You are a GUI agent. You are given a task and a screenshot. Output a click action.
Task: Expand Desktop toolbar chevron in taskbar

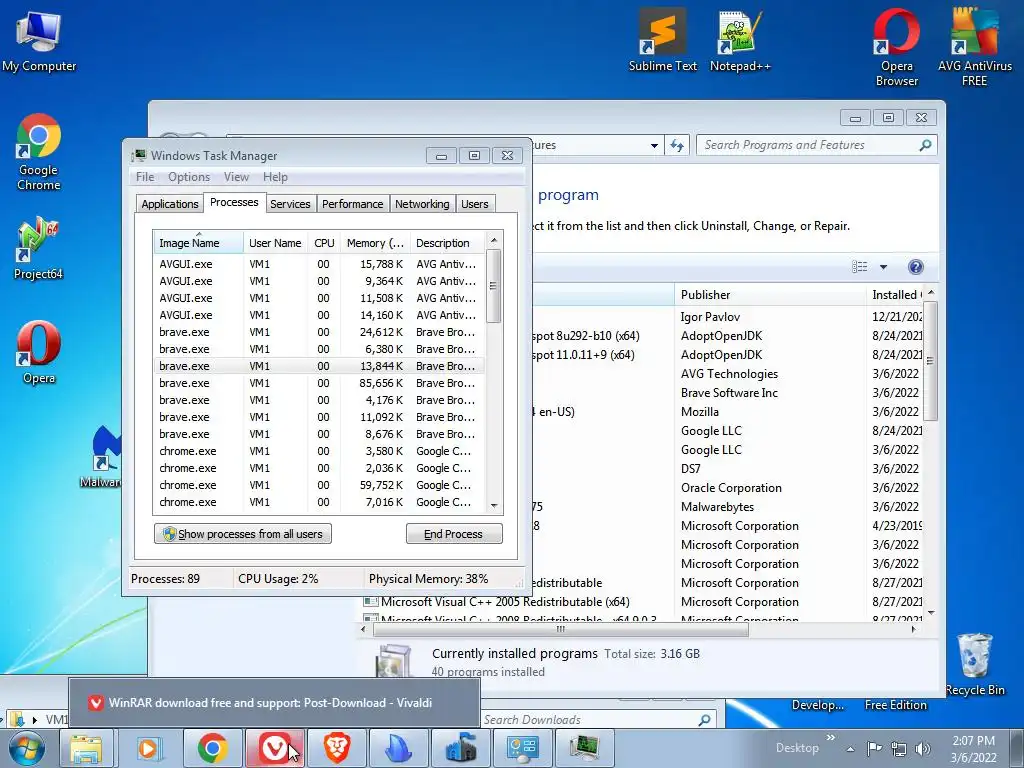[830, 738]
